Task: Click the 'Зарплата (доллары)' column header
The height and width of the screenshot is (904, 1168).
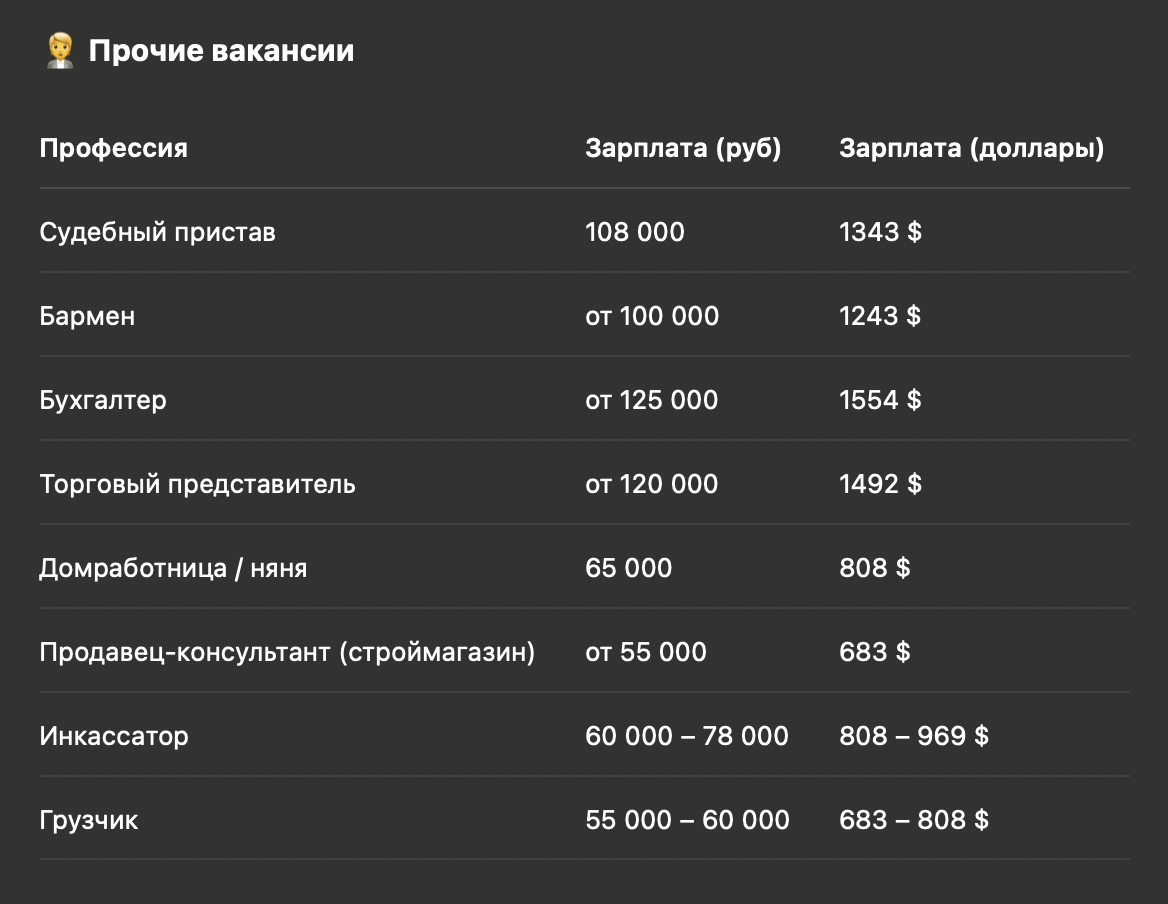Action: tap(972, 149)
